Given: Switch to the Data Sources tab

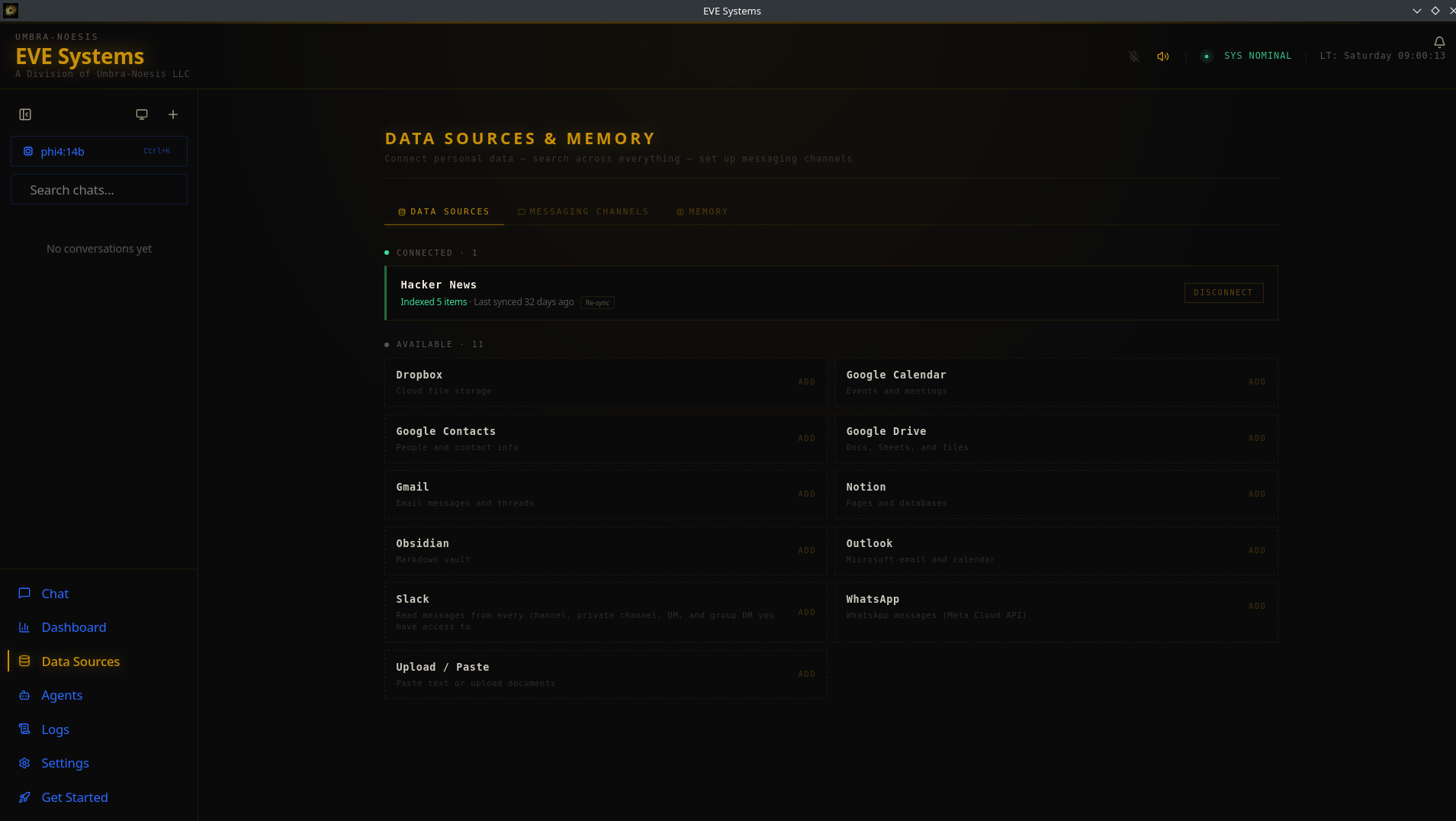Looking at the screenshot, I should (x=444, y=211).
